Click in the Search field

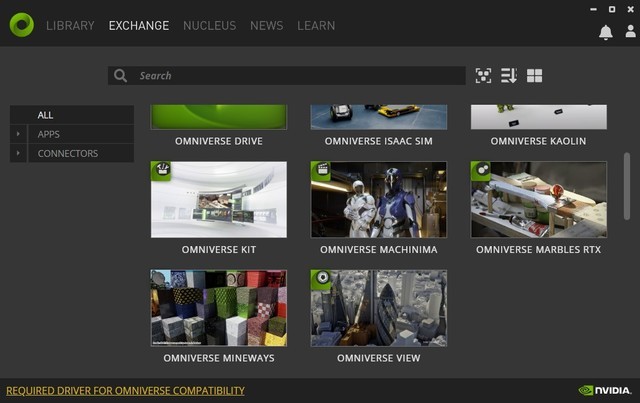287,76
